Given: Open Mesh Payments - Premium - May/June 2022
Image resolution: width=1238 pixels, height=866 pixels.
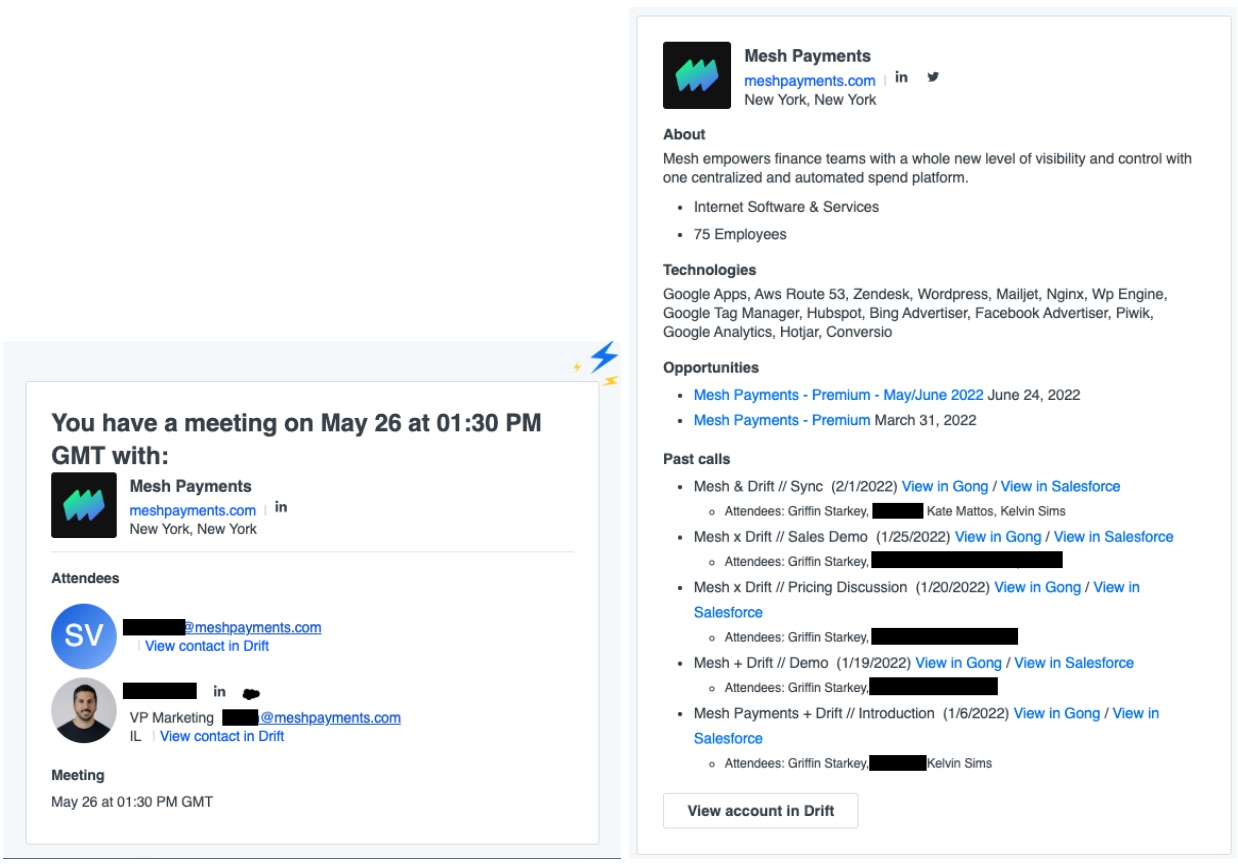Looking at the screenshot, I should pyautogui.click(x=839, y=395).
